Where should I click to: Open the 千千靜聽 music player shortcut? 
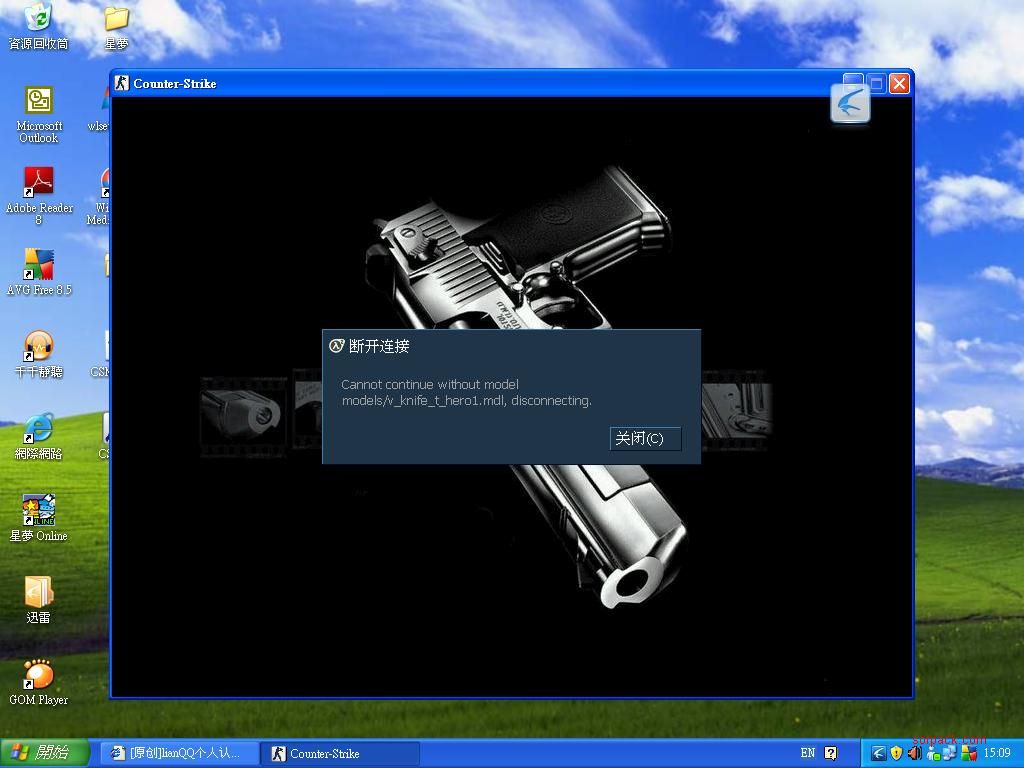coord(38,347)
